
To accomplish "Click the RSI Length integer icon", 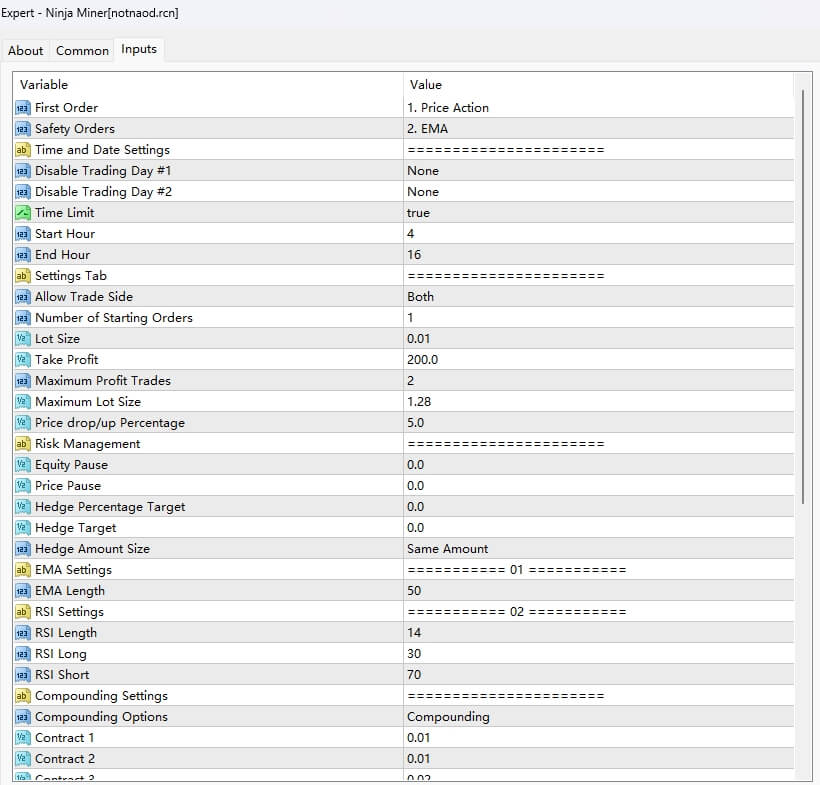I will point(22,633).
